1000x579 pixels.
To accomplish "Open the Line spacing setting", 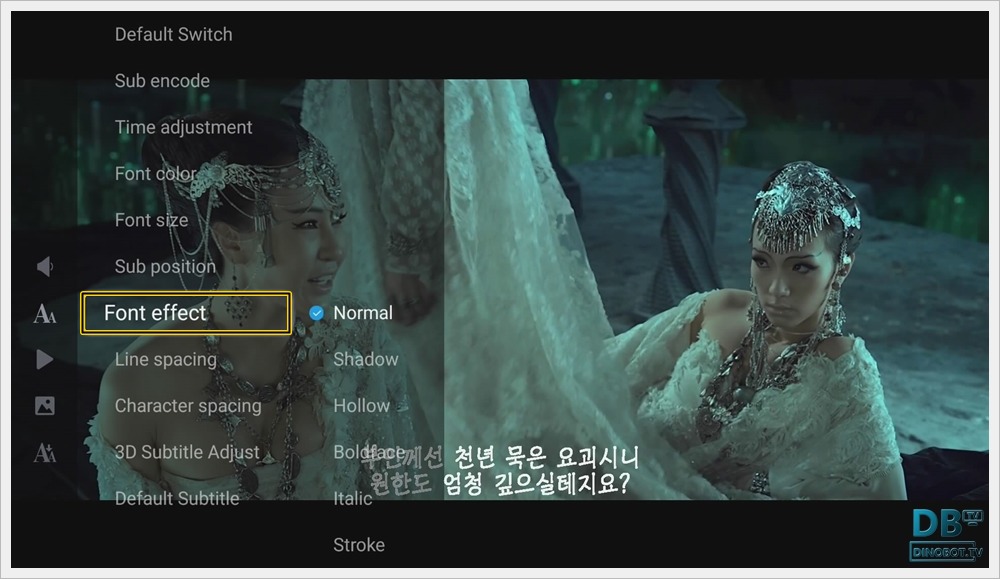I will [x=166, y=360].
